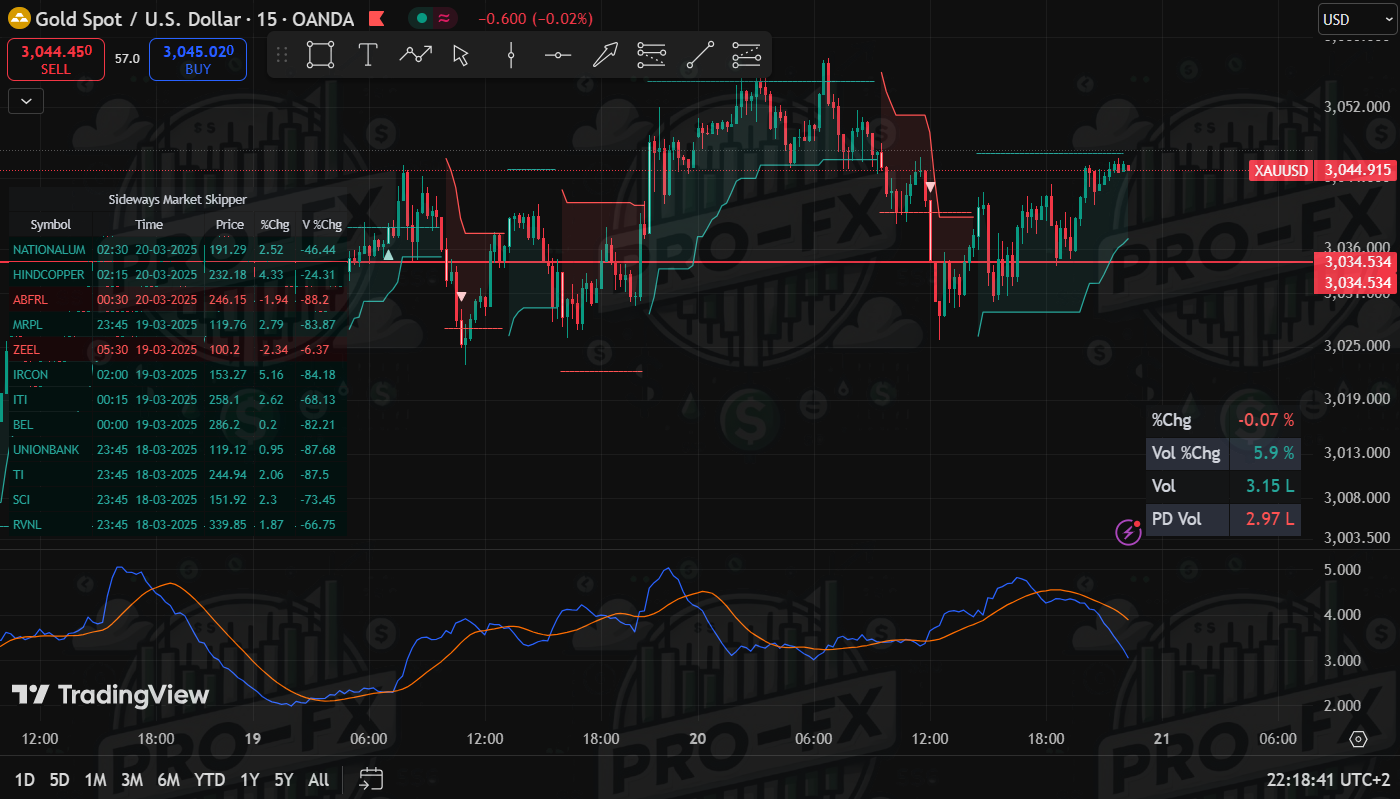Switch to the 1D timeframe tab

click(25, 780)
